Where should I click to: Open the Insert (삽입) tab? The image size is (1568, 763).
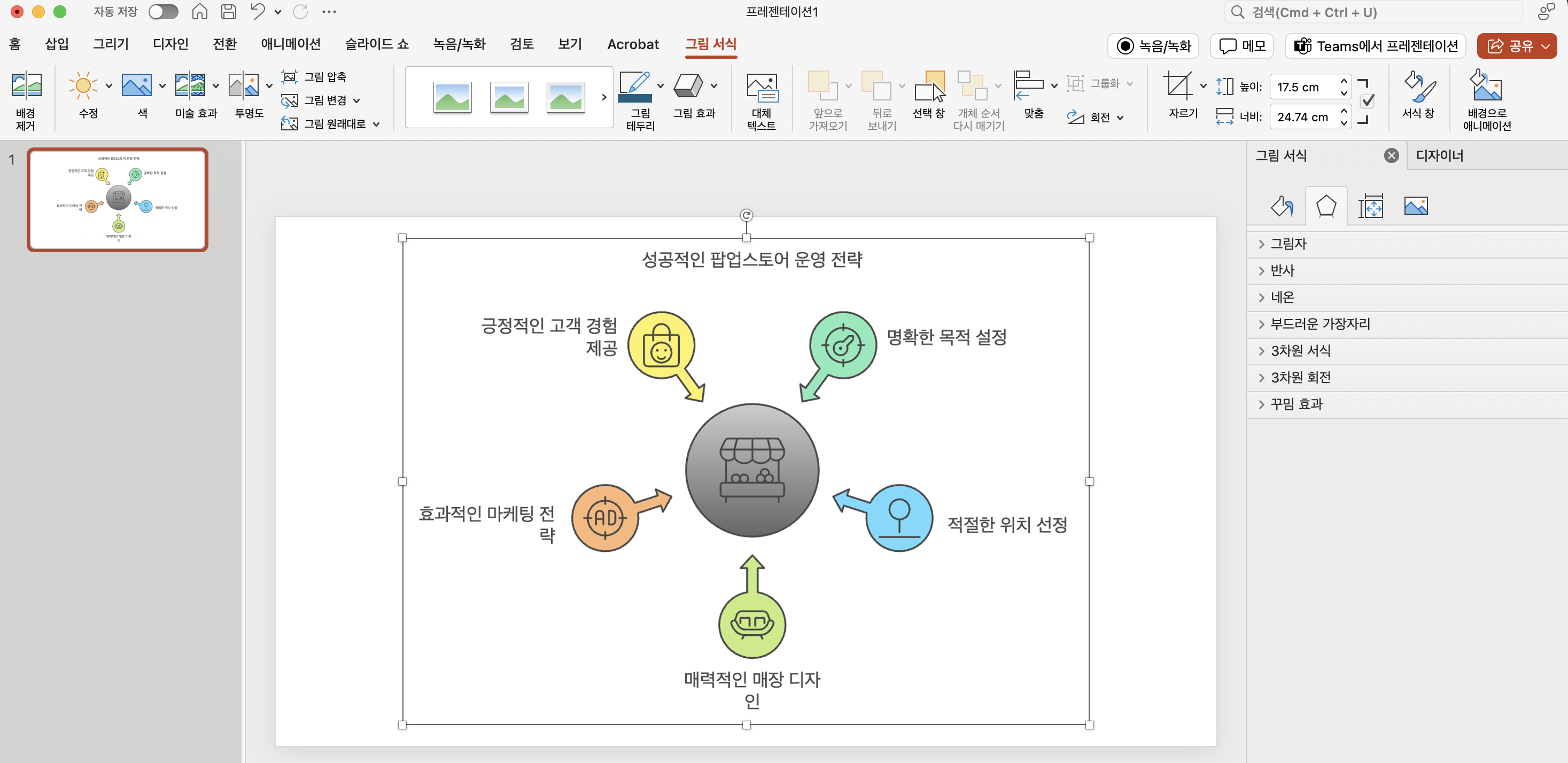click(57, 44)
